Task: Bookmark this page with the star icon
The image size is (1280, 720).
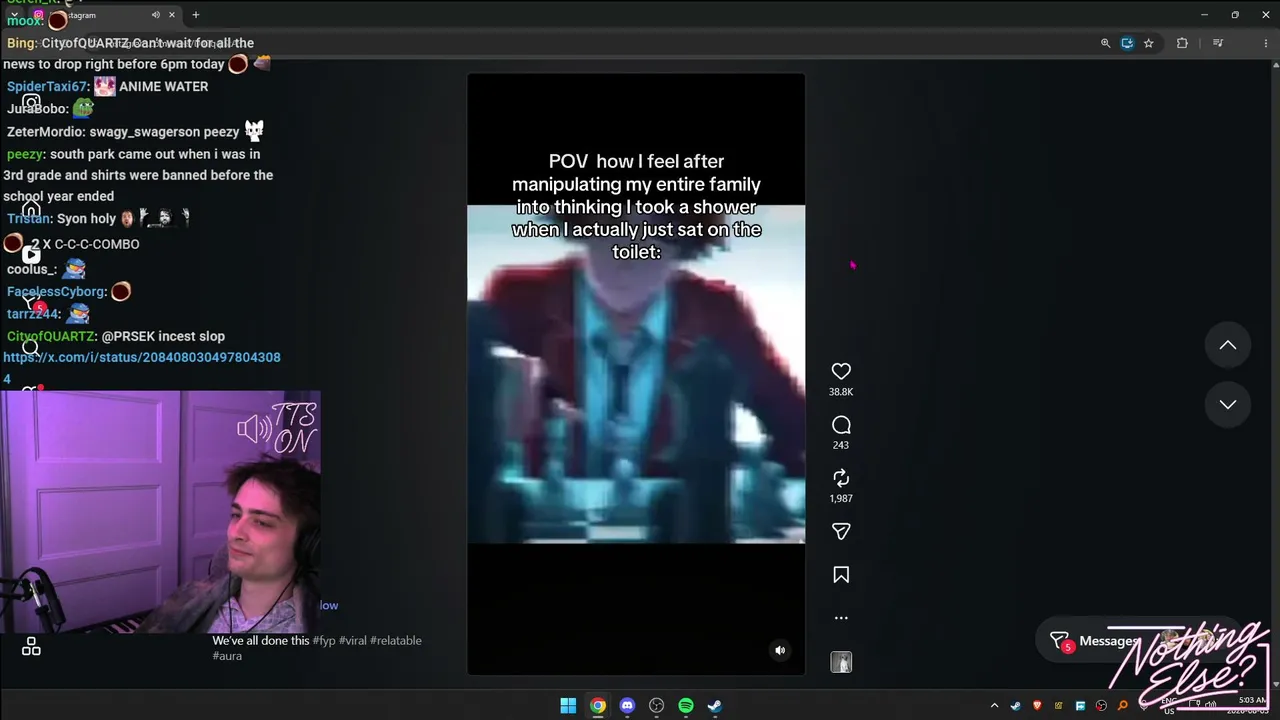Action: 1149,43
